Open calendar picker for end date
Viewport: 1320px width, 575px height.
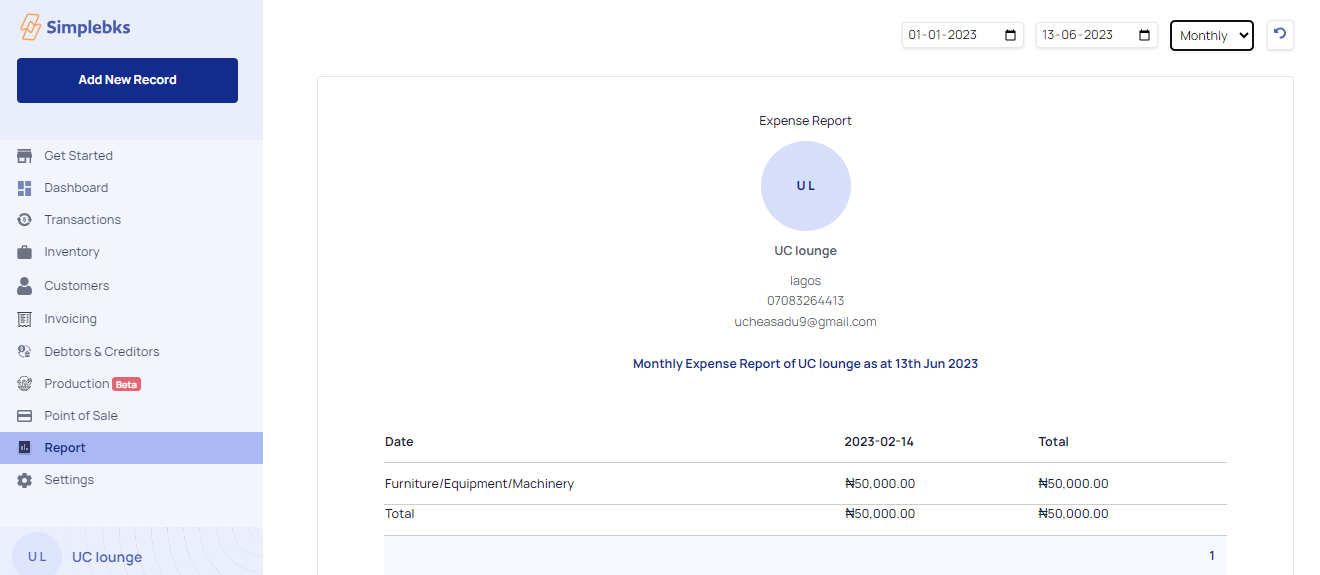point(1145,35)
